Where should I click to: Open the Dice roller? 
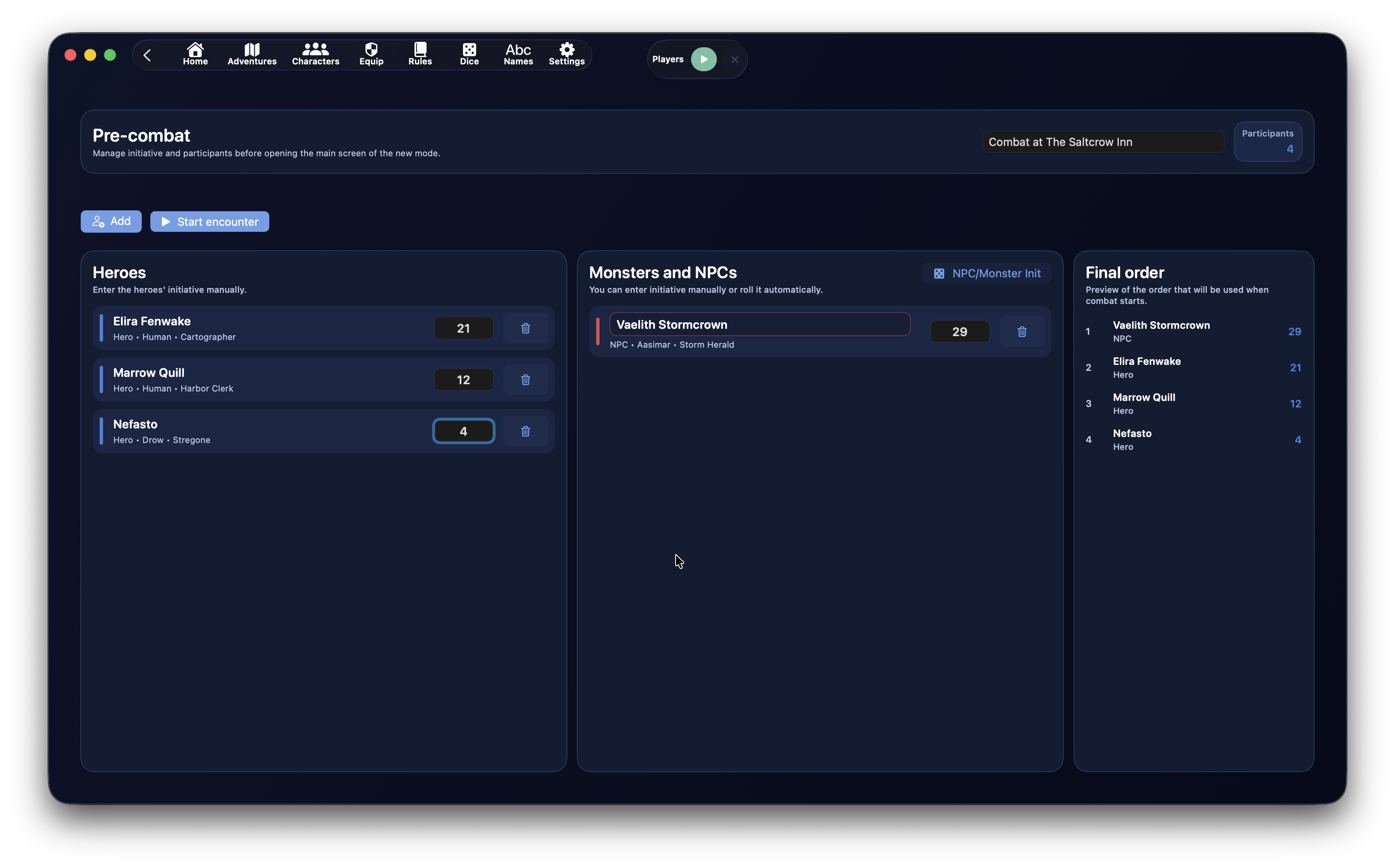[x=469, y=55]
